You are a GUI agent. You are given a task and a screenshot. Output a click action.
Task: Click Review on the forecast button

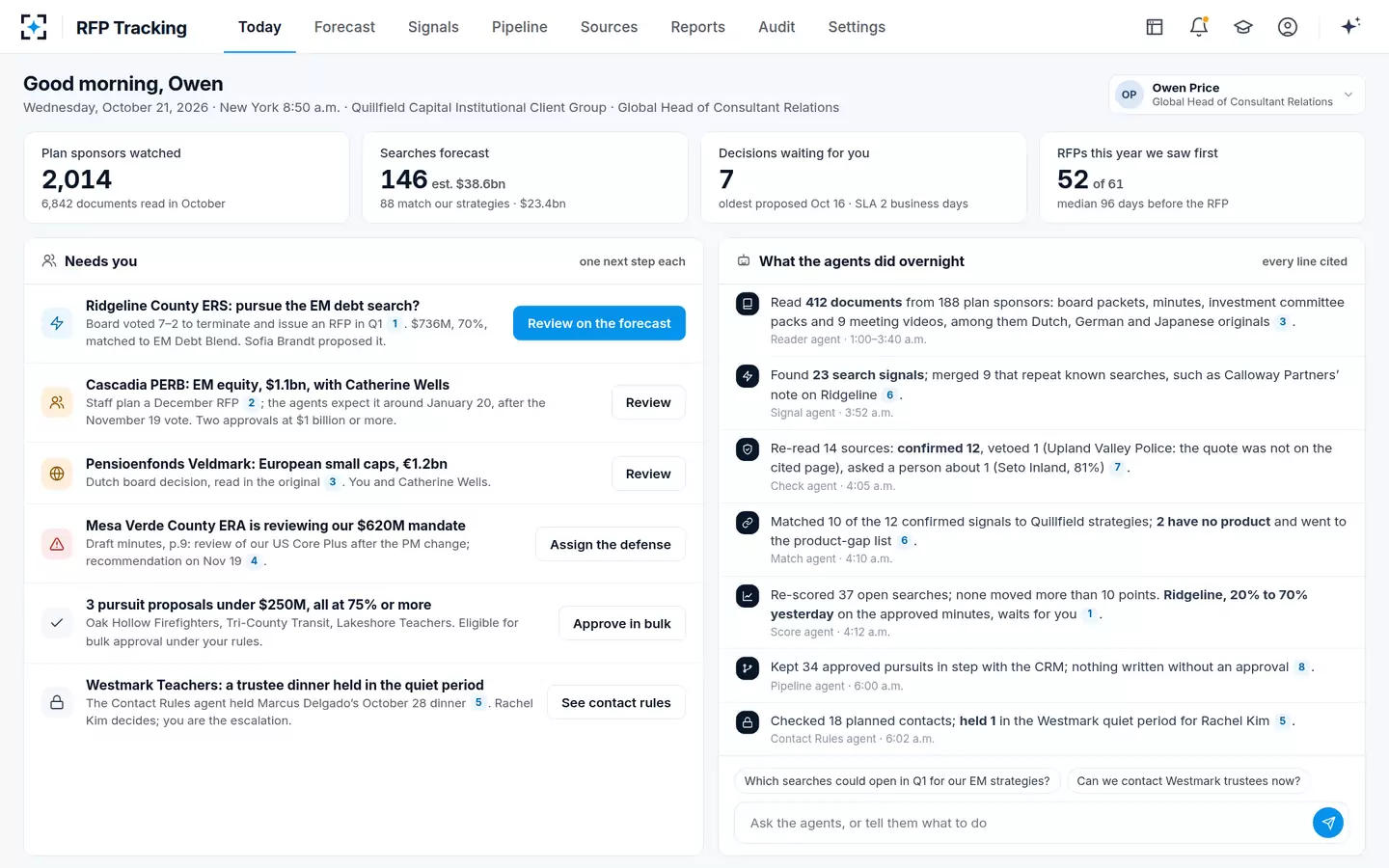pyautogui.click(x=599, y=323)
